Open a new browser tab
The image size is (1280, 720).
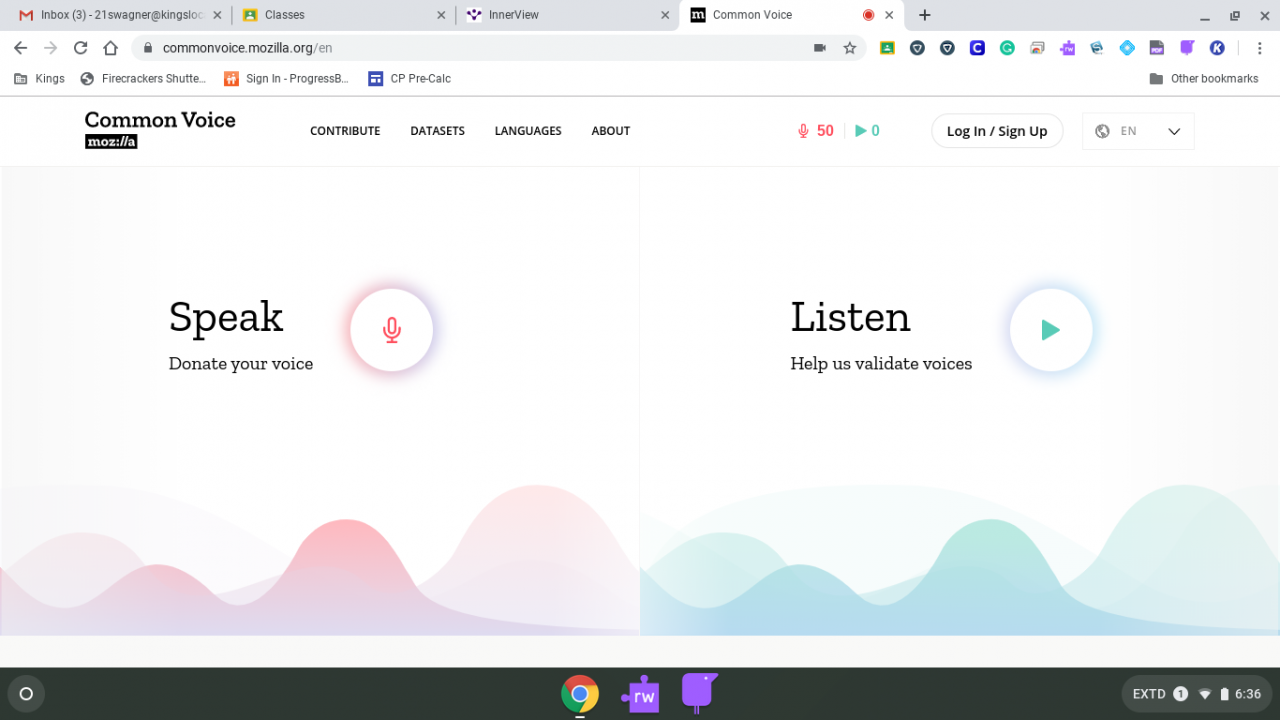(x=925, y=15)
